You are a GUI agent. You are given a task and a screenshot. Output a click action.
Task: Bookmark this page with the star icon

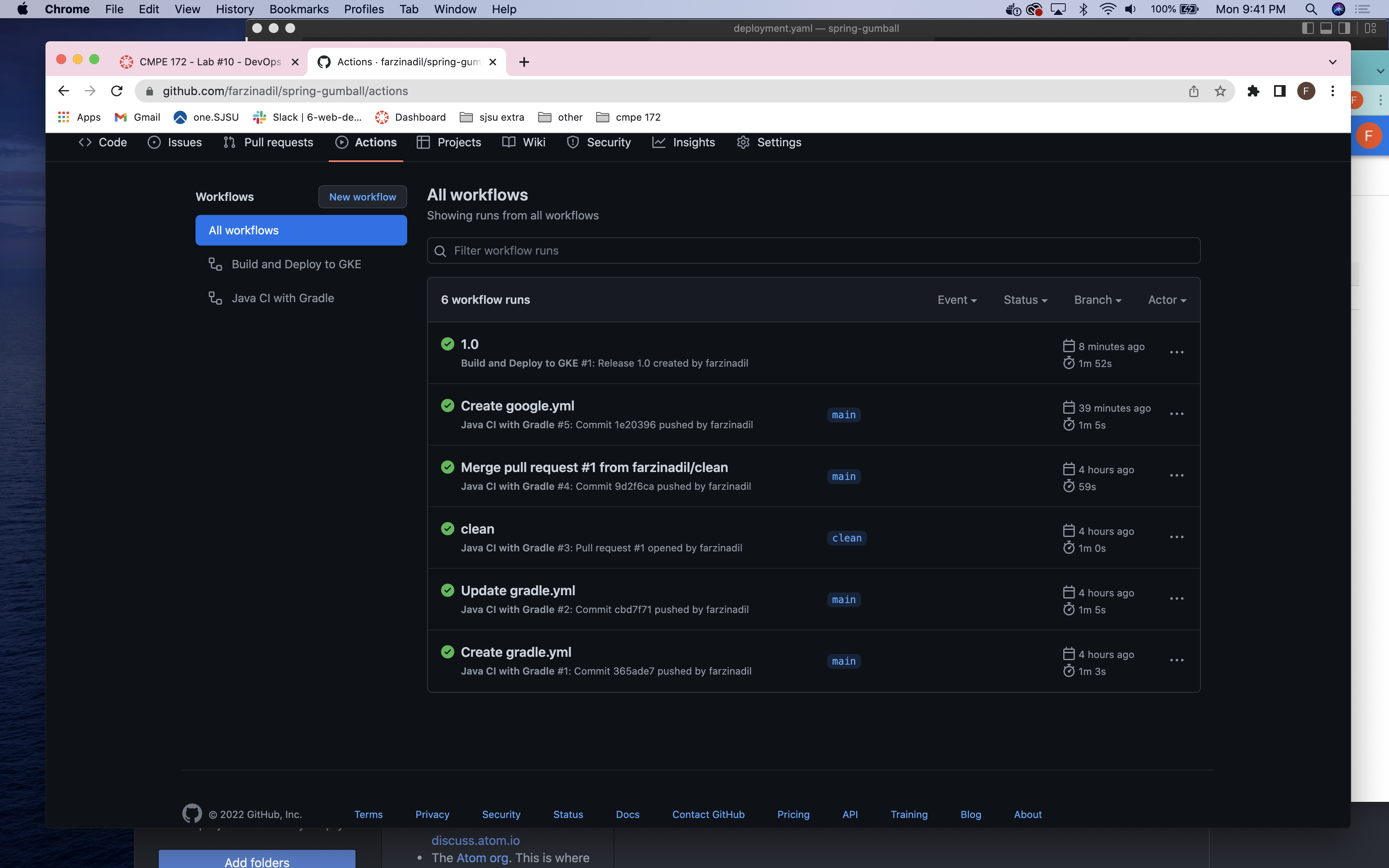(1220, 91)
